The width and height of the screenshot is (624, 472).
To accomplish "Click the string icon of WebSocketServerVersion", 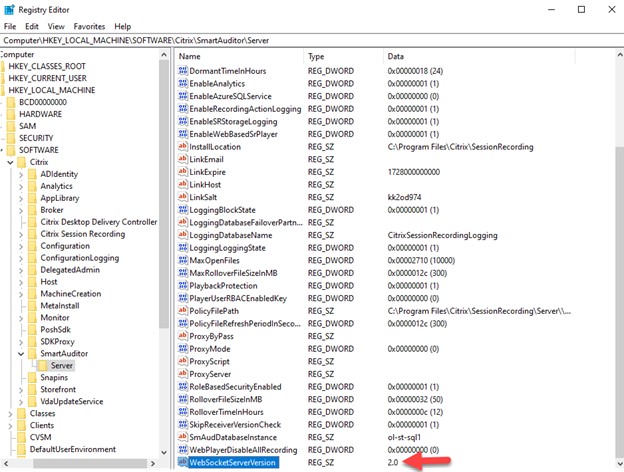I will pos(183,462).
